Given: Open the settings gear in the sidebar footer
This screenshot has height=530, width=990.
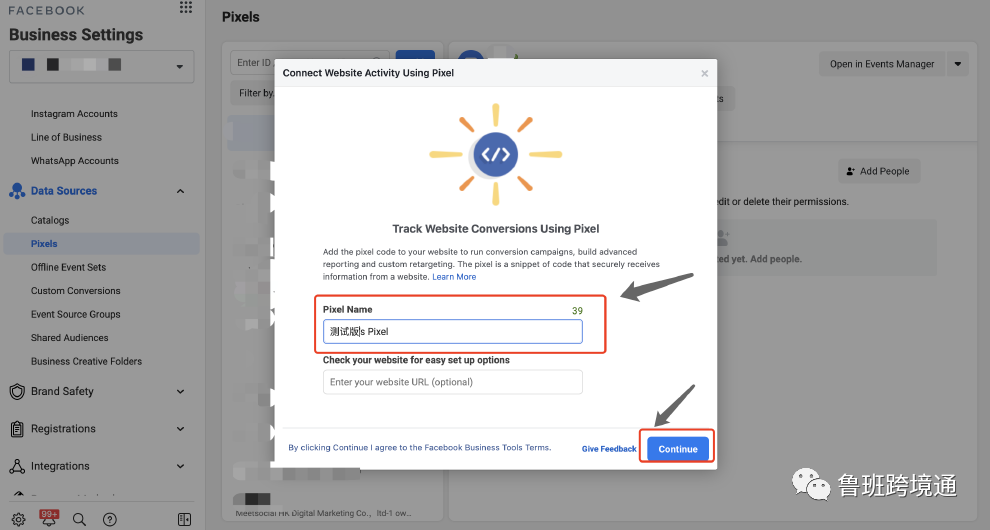Looking at the screenshot, I should (18, 519).
